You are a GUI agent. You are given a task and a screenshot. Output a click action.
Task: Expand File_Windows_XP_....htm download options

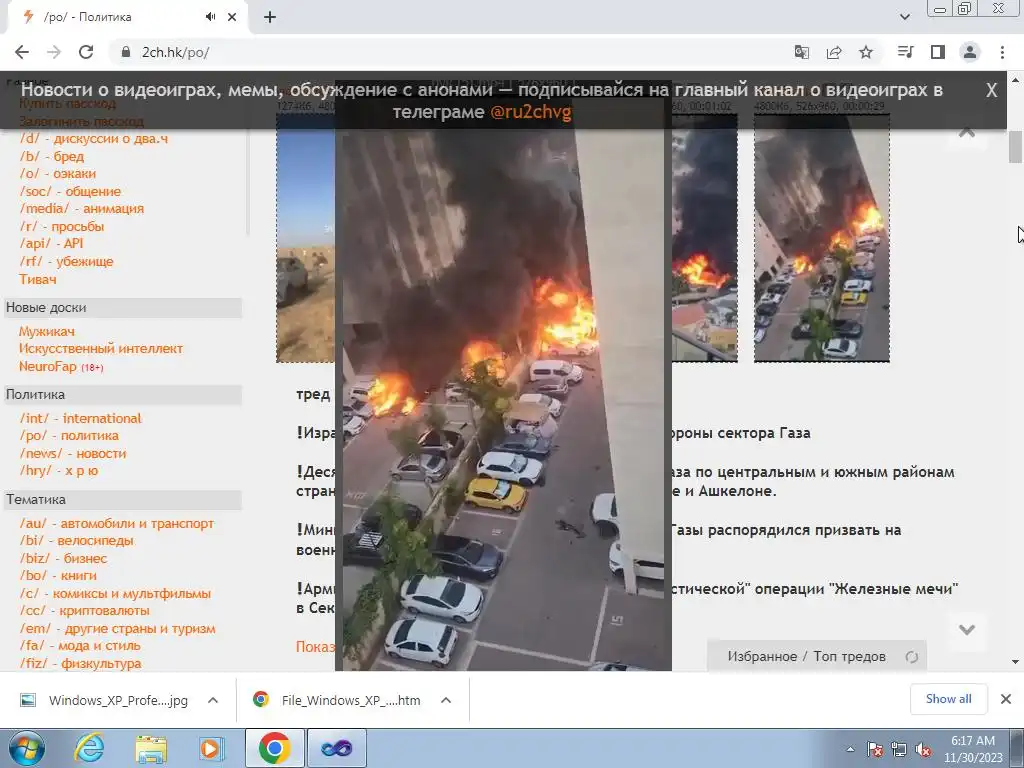(446, 700)
